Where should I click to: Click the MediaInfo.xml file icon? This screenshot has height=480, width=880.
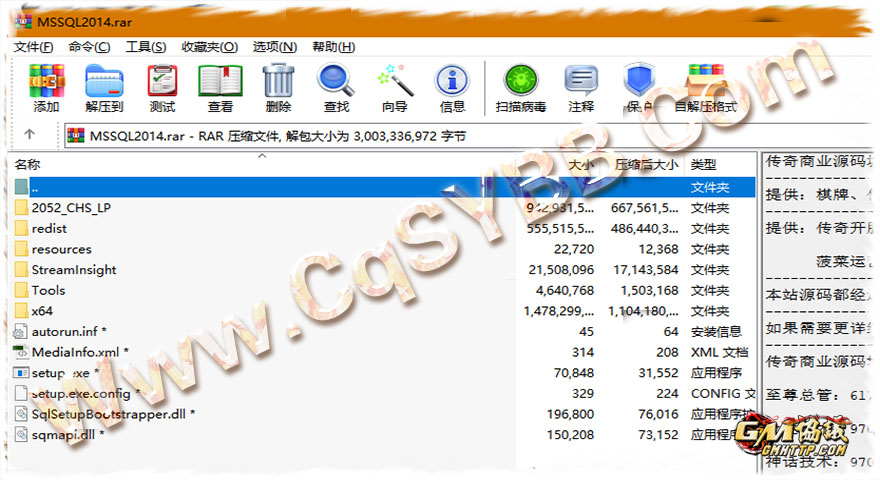click(21, 353)
